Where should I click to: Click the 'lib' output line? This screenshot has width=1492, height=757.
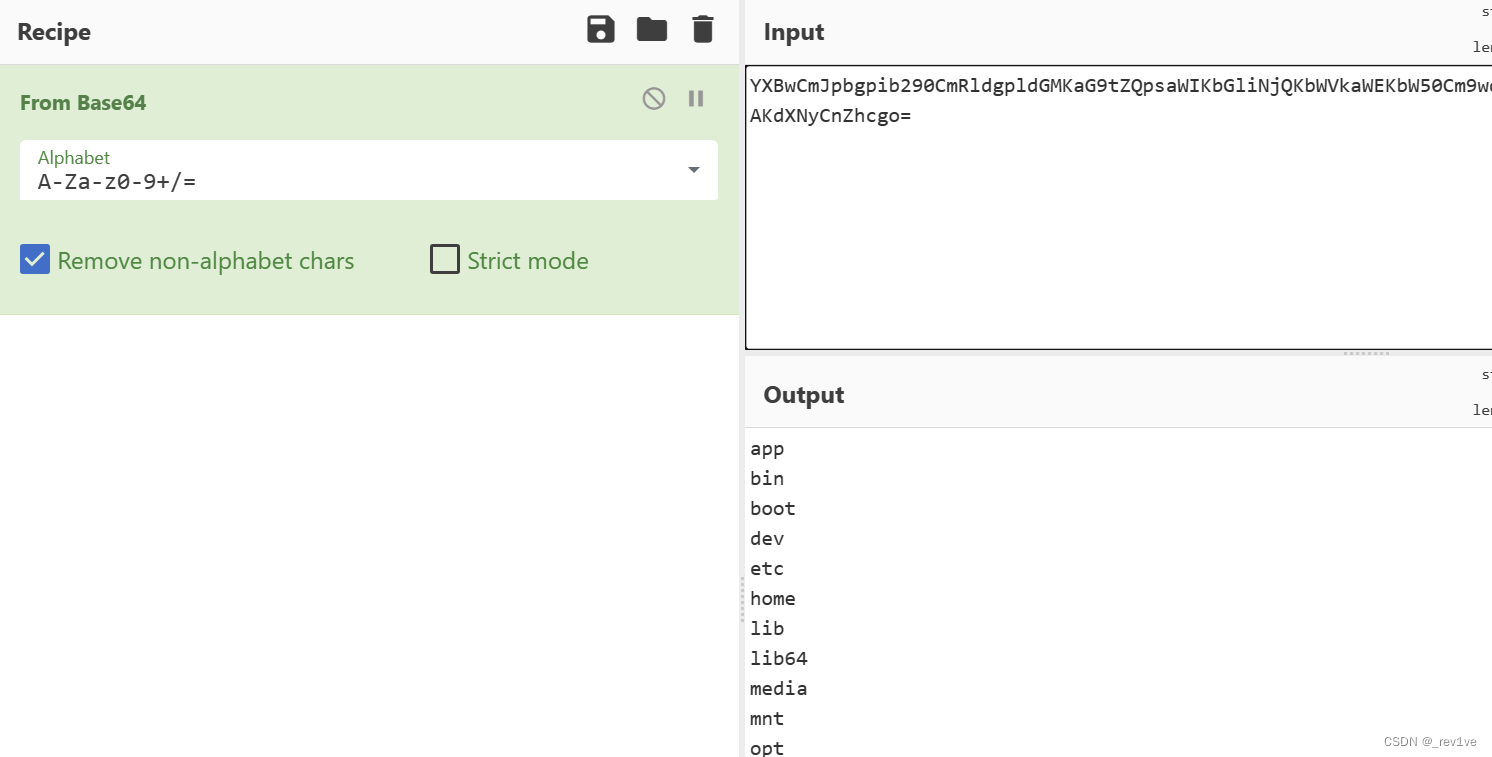[x=767, y=628]
